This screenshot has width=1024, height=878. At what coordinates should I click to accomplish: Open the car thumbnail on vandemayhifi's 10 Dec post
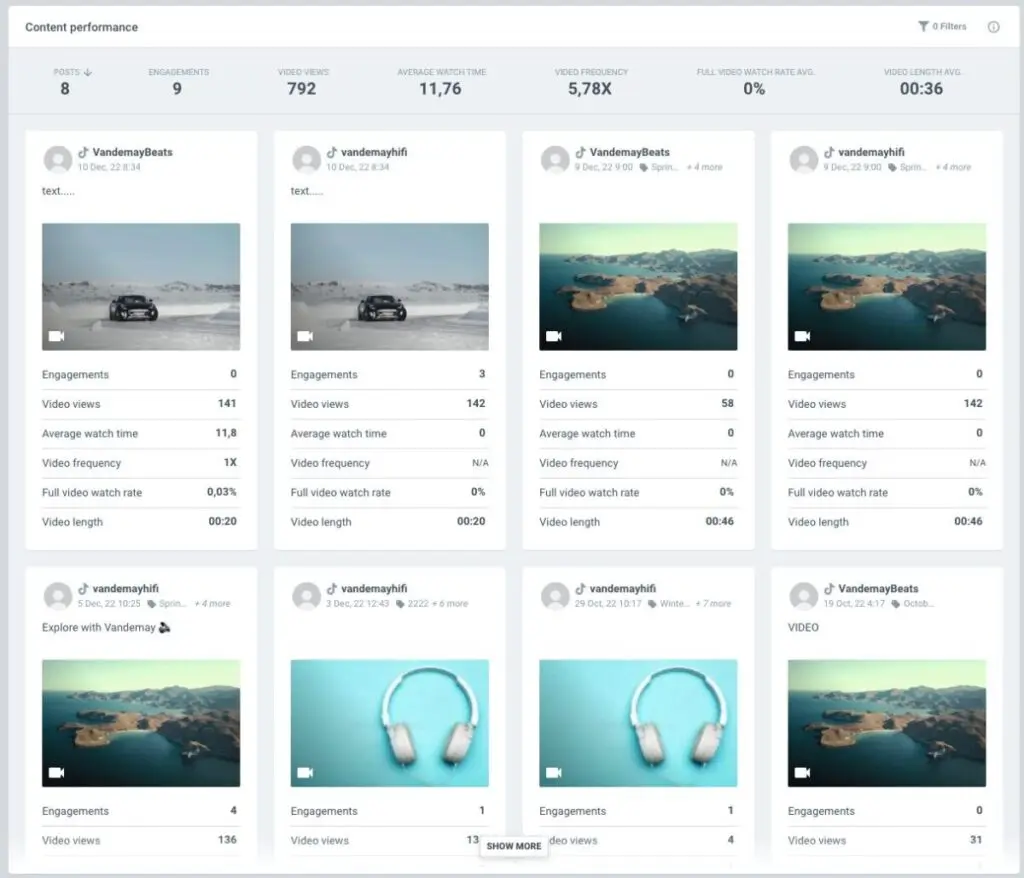tap(389, 286)
